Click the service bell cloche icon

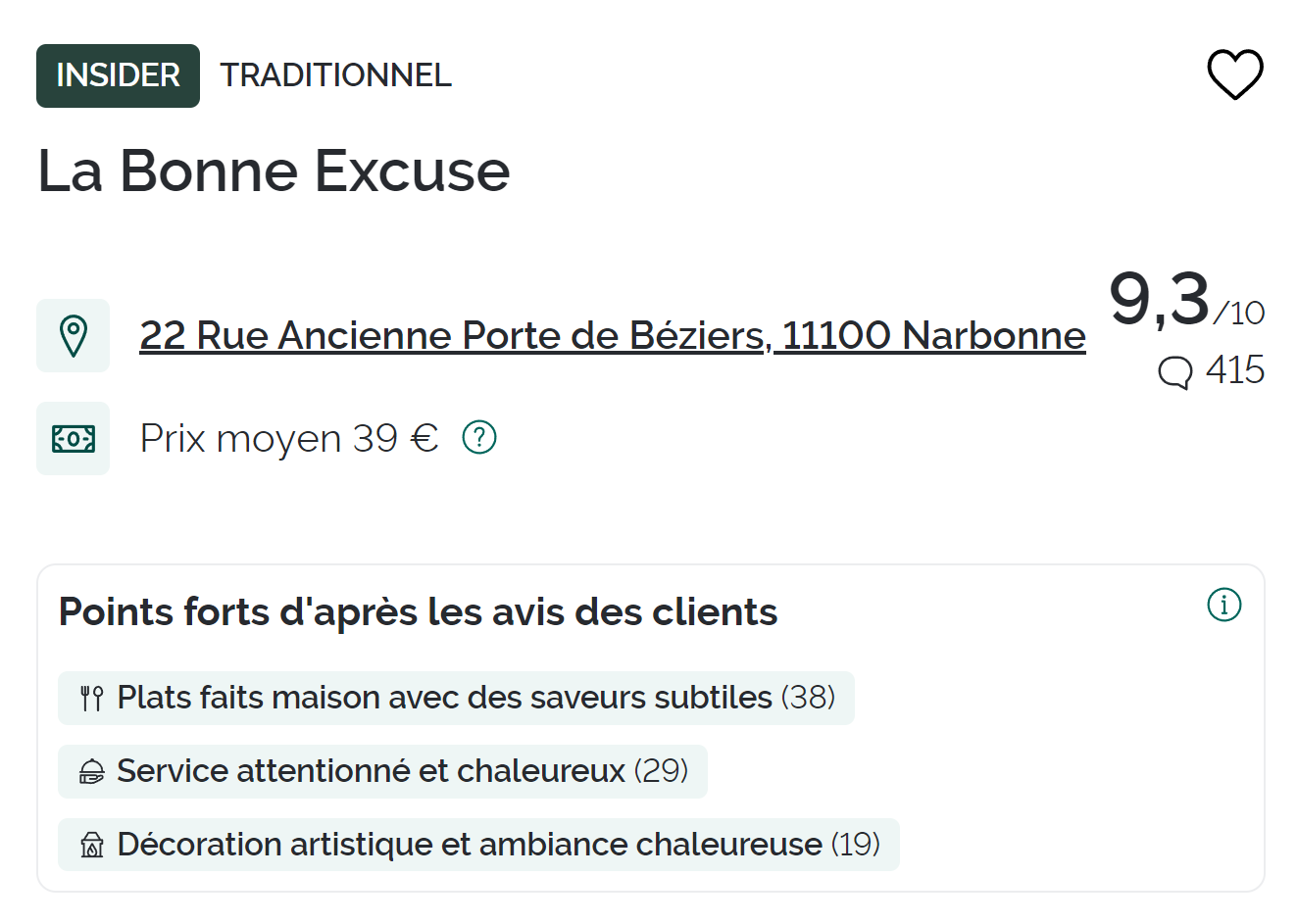[x=92, y=772]
